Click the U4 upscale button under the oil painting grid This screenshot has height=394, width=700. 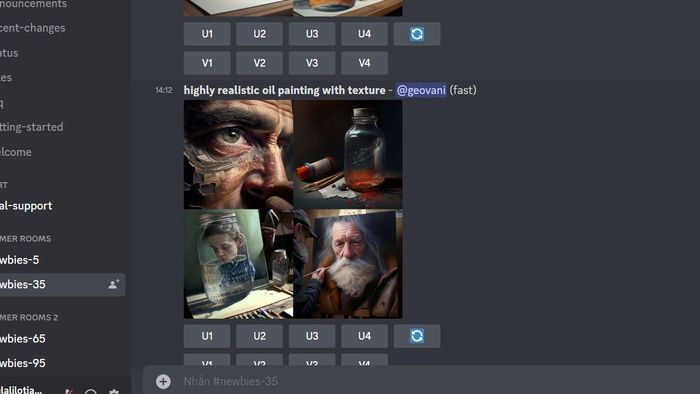[364, 336]
